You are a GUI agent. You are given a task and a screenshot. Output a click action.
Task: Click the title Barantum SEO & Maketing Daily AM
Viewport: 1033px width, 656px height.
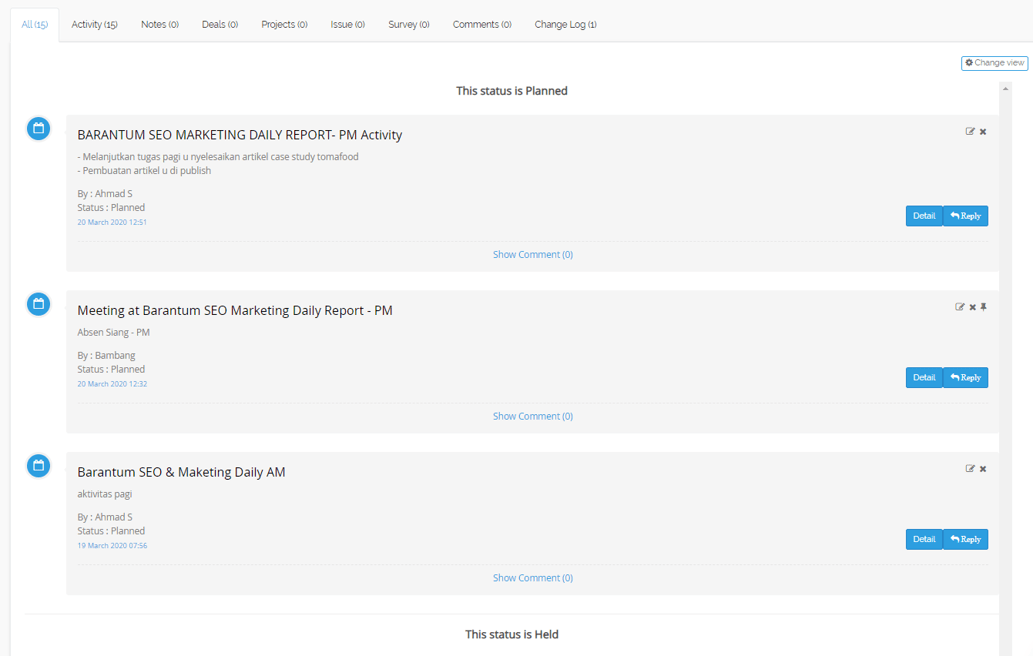181,472
